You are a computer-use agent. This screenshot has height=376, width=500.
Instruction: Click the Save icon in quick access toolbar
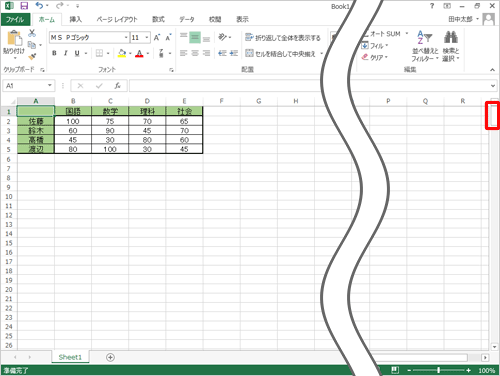(x=24, y=6)
